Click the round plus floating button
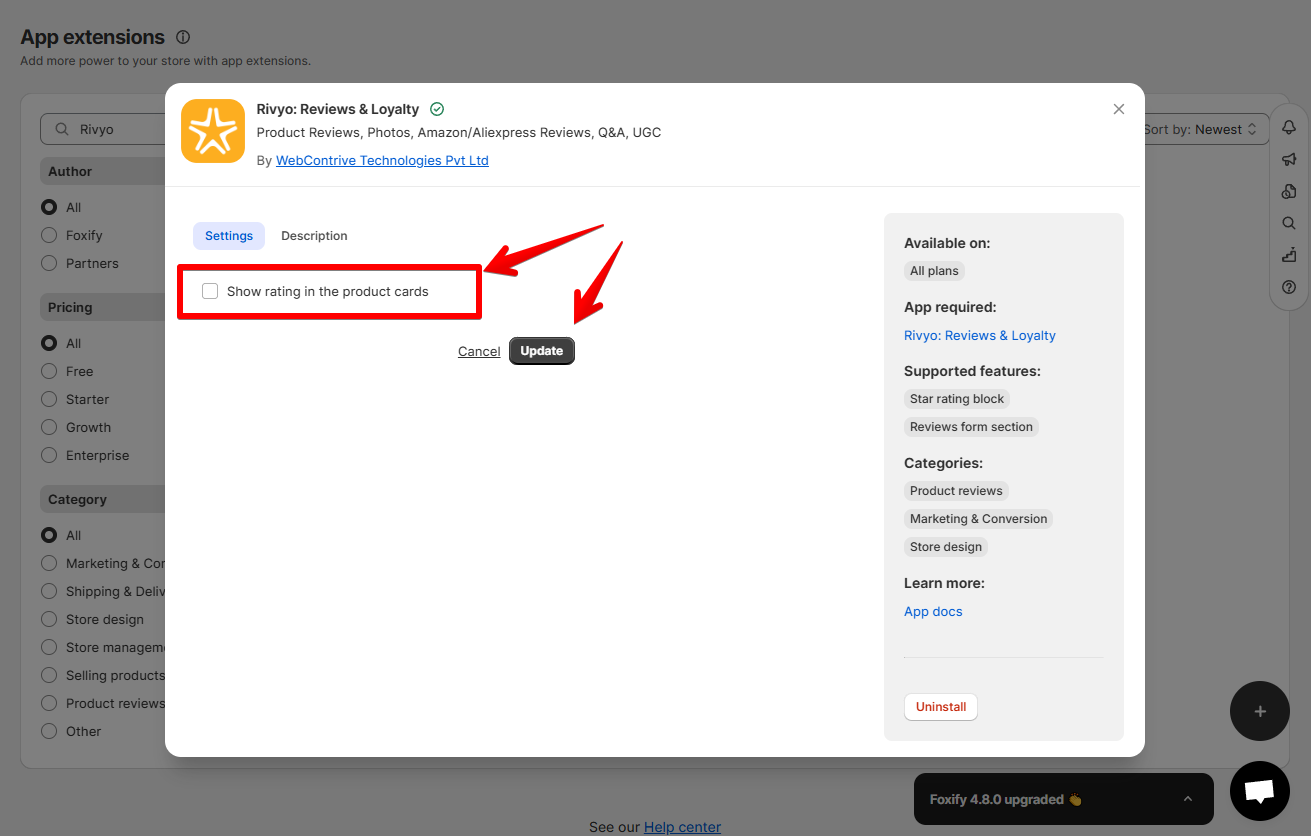Image resolution: width=1311 pixels, height=836 pixels. [1260, 711]
